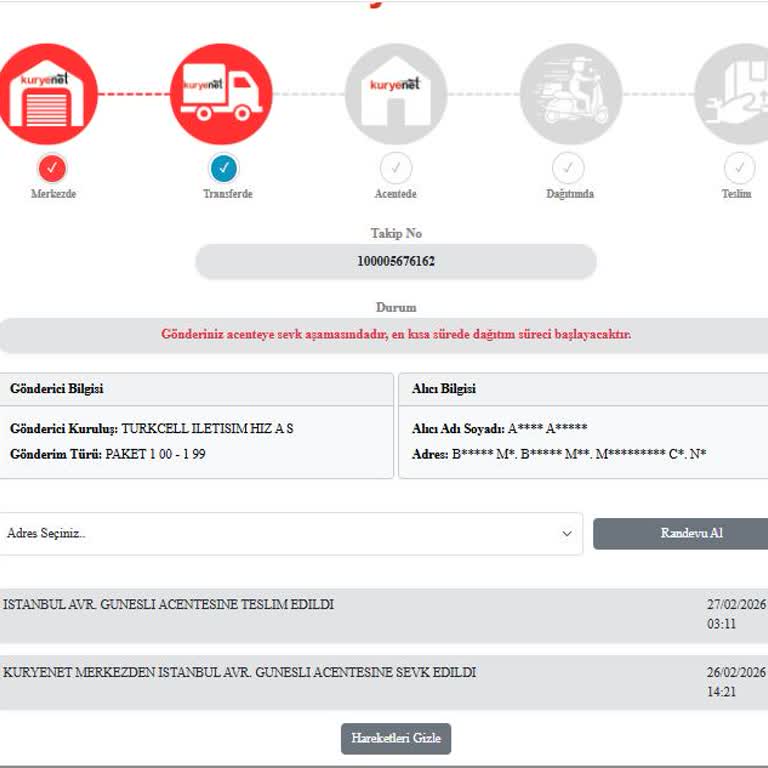Click the Teslim step label

[x=736, y=193]
